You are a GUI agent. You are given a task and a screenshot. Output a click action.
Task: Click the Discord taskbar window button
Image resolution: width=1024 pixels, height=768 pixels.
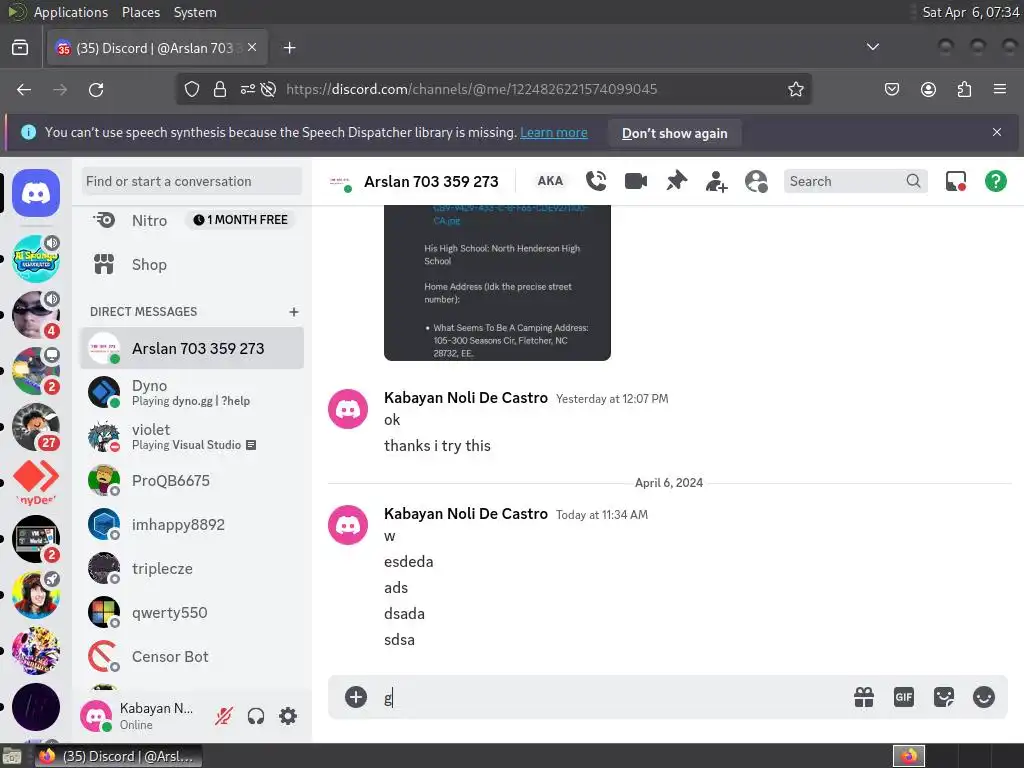118,756
